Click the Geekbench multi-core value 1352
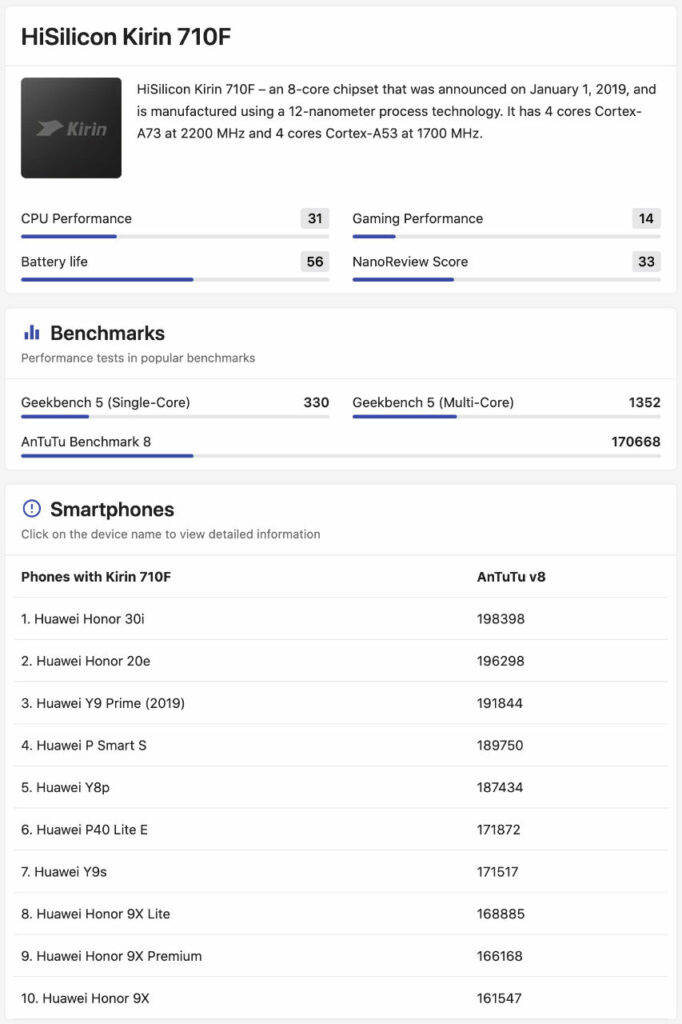This screenshot has height=1024, width=682. point(644,402)
